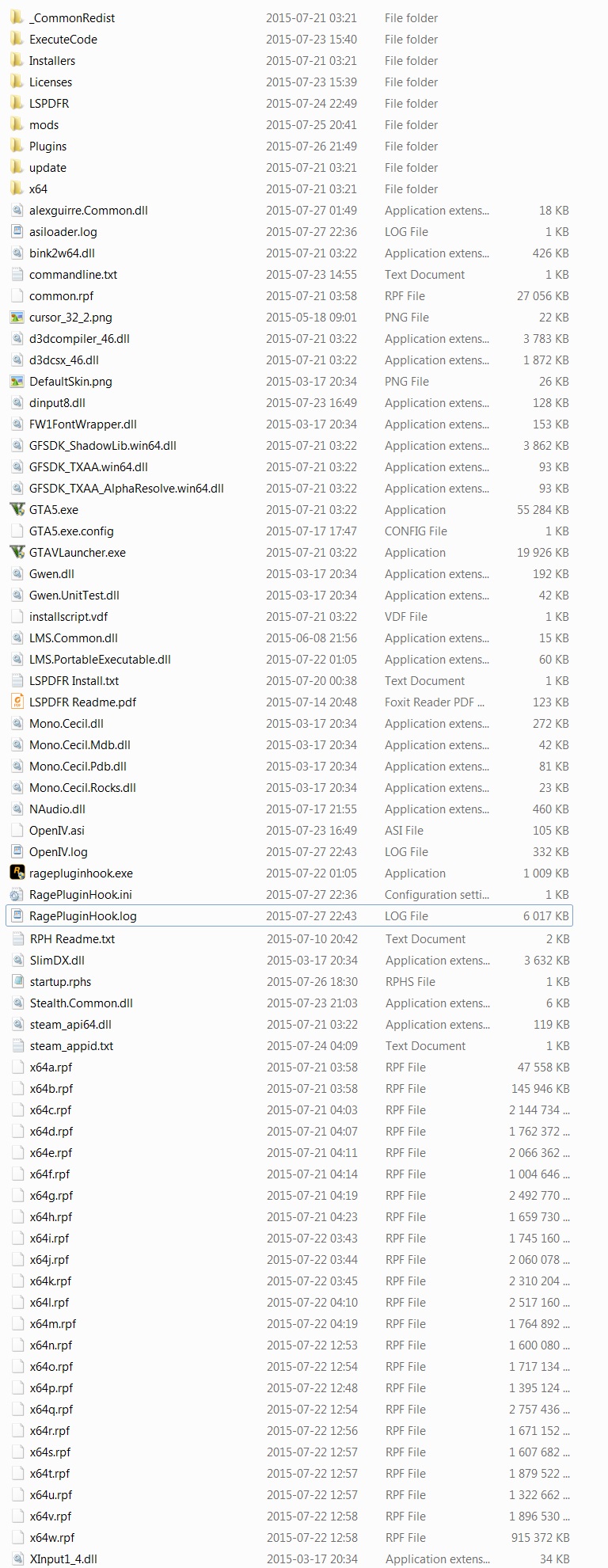Click the asiloader.log file icon
Image resolution: width=608 pixels, height=1568 pixels.
click(17, 231)
